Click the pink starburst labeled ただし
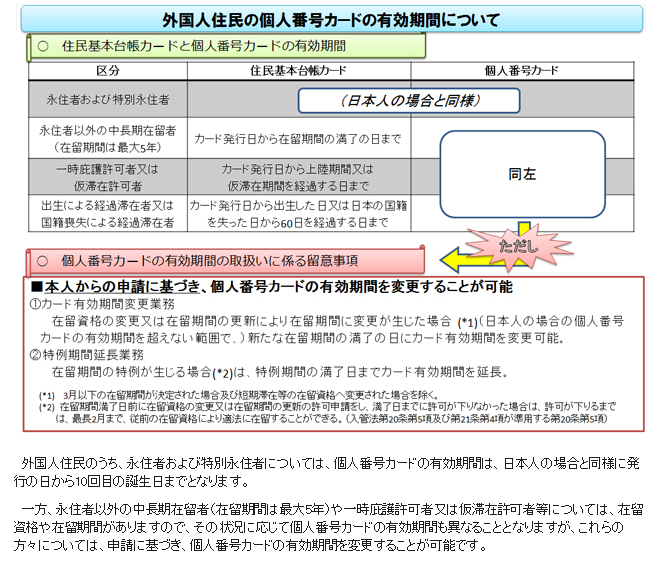 [519, 246]
